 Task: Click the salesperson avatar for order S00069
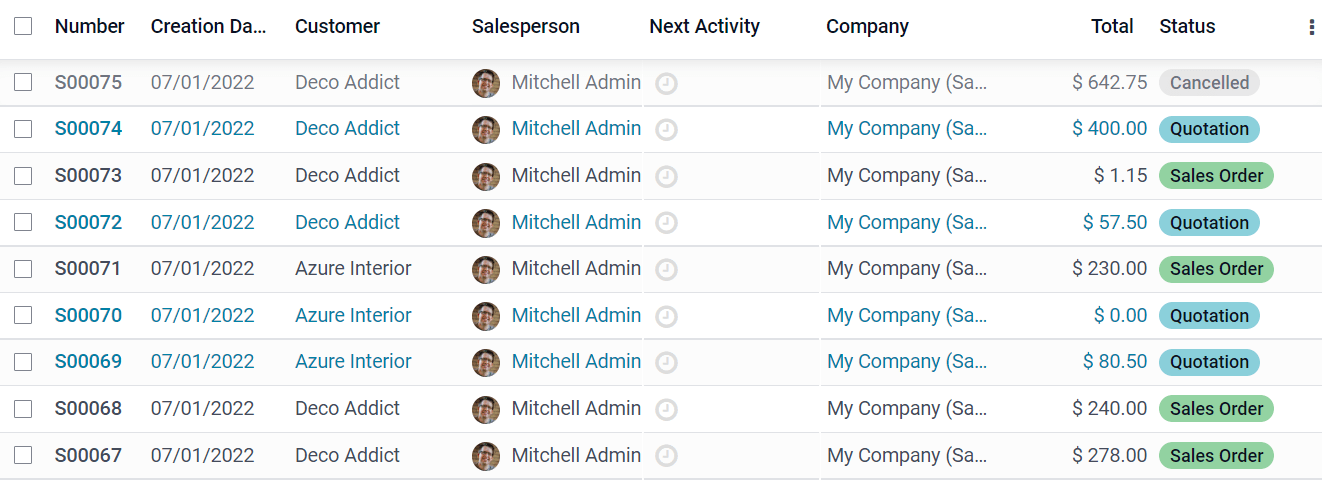coord(486,362)
